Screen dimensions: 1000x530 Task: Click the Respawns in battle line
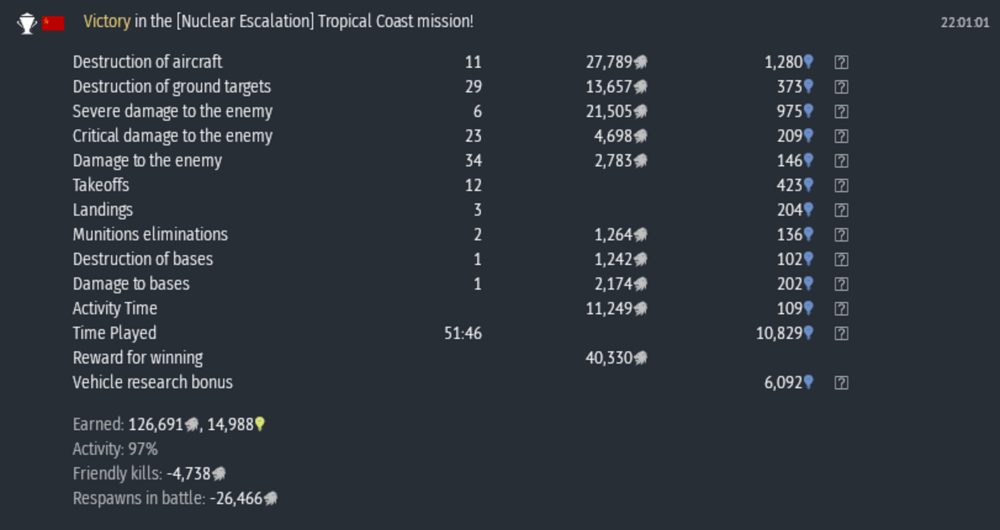[174, 498]
